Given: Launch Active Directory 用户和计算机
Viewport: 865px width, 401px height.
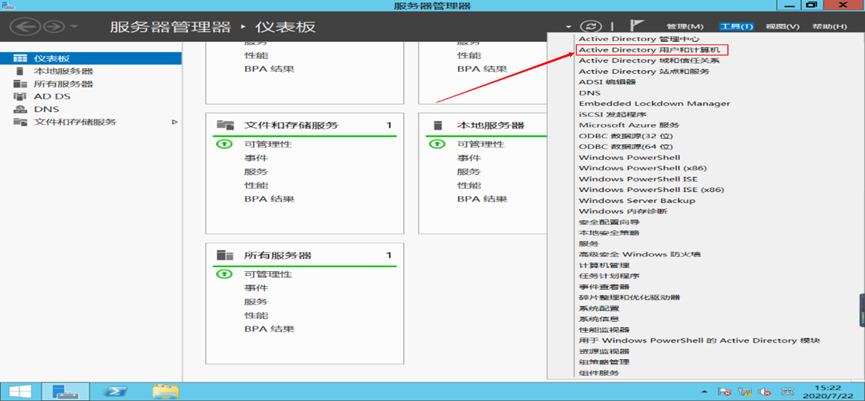Looking at the screenshot, I should pos(649,50).
